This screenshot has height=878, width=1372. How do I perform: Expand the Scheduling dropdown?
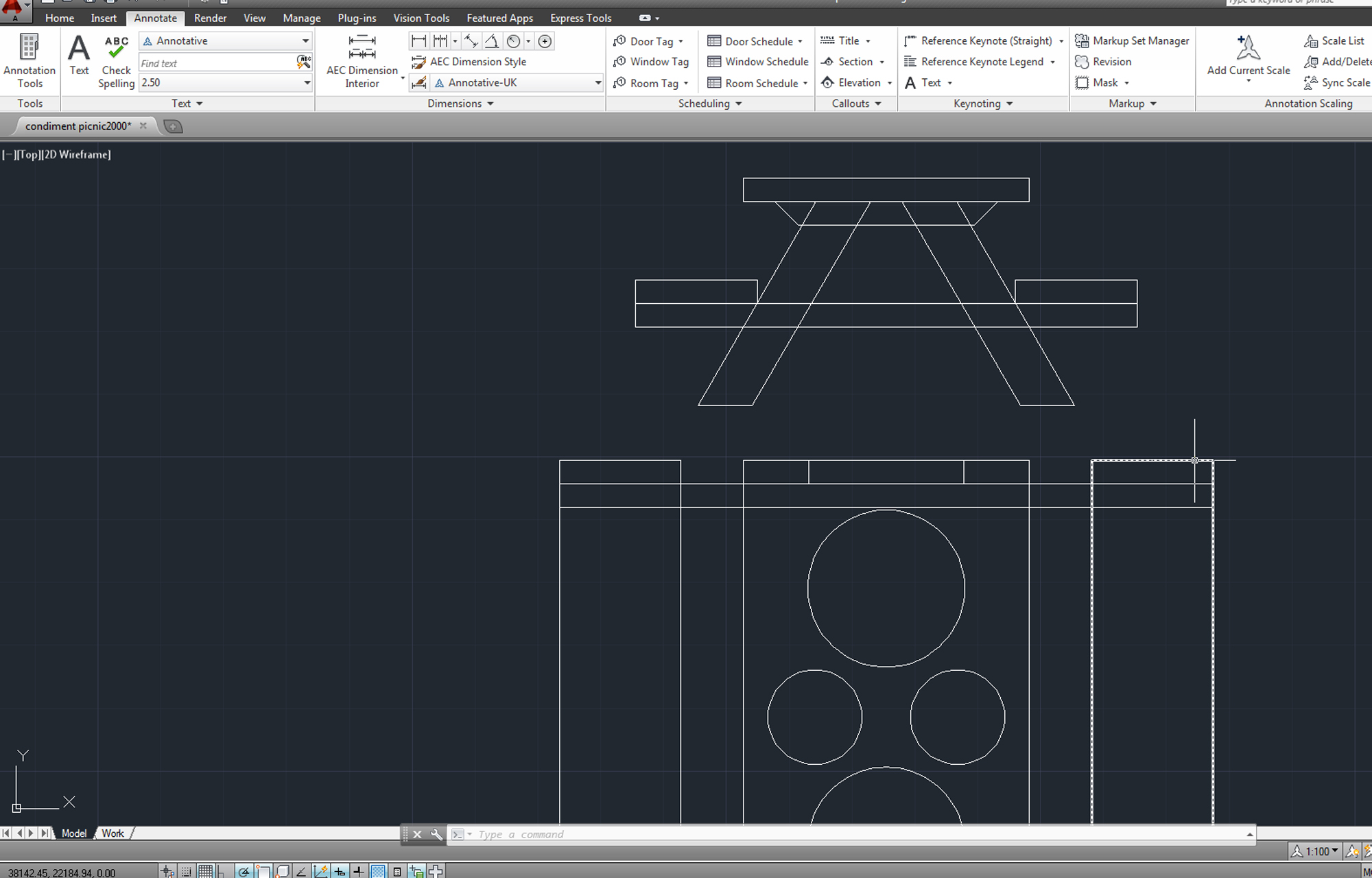(x=707, y=103)
